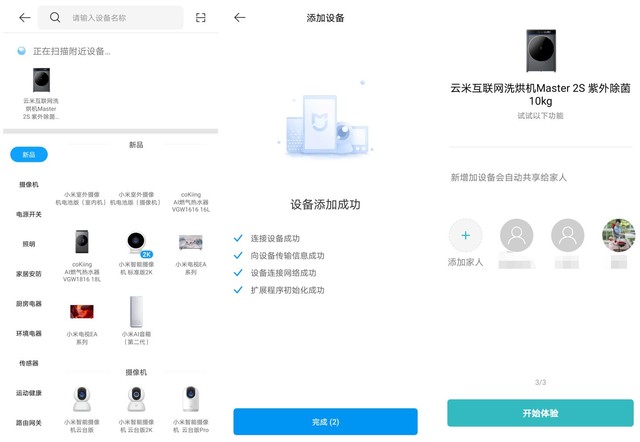Tap the checkmark beside 设备连接网络成功
The width and height of the screenshot is (640, 442).
238,273
